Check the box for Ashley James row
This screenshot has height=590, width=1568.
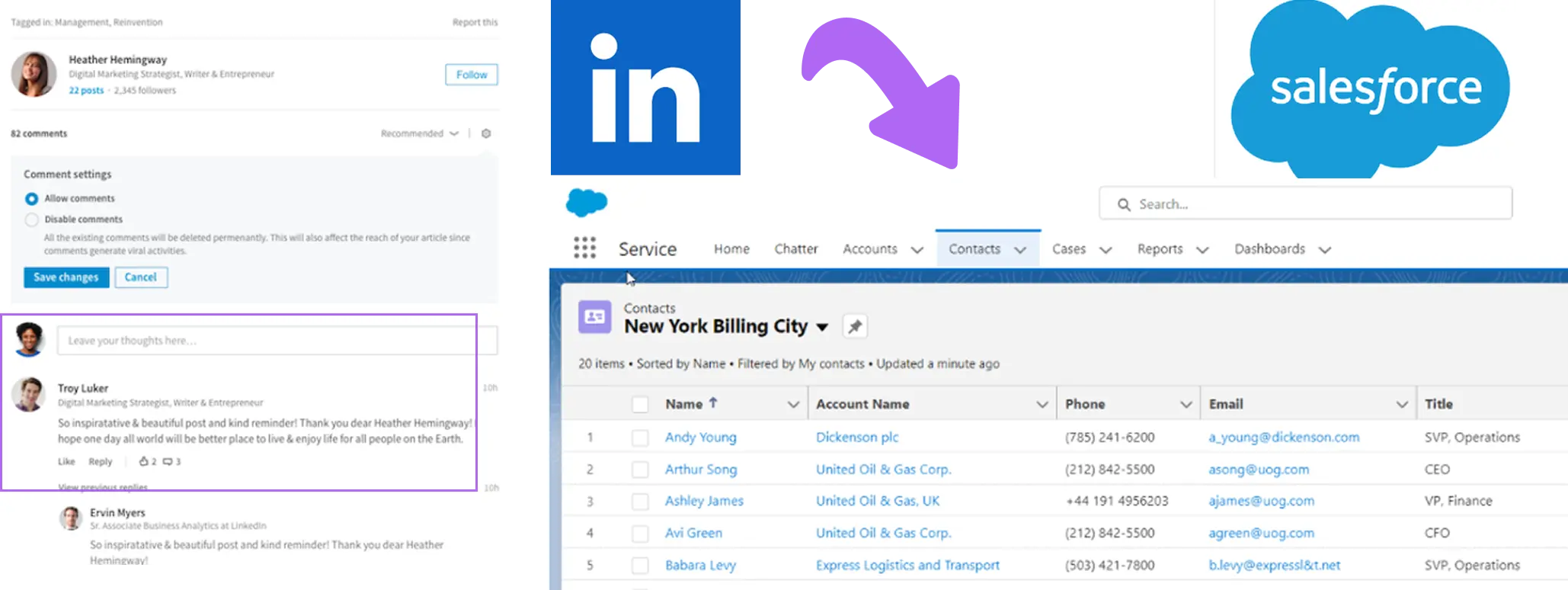(x=640, y=502)
